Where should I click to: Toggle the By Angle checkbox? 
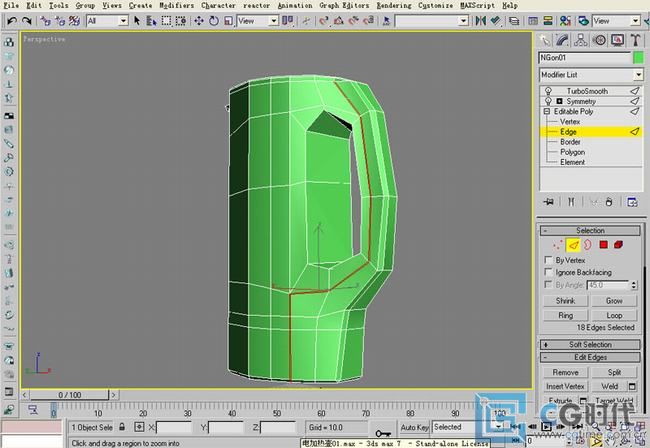coord(548,284)
